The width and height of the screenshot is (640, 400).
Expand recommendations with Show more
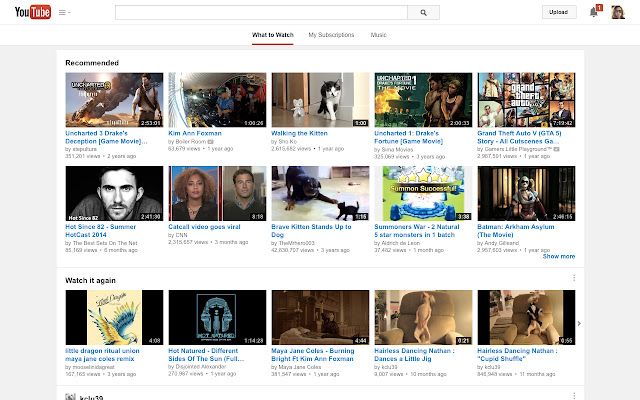[x=559, y=256]
